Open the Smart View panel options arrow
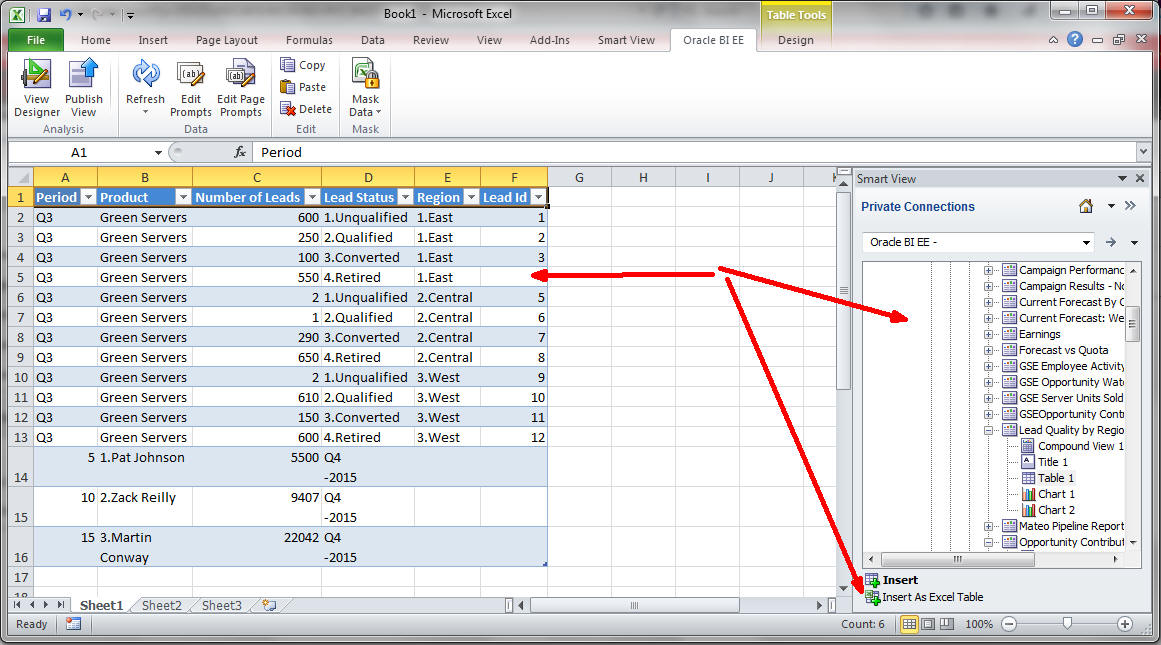 click(1122, 178)
